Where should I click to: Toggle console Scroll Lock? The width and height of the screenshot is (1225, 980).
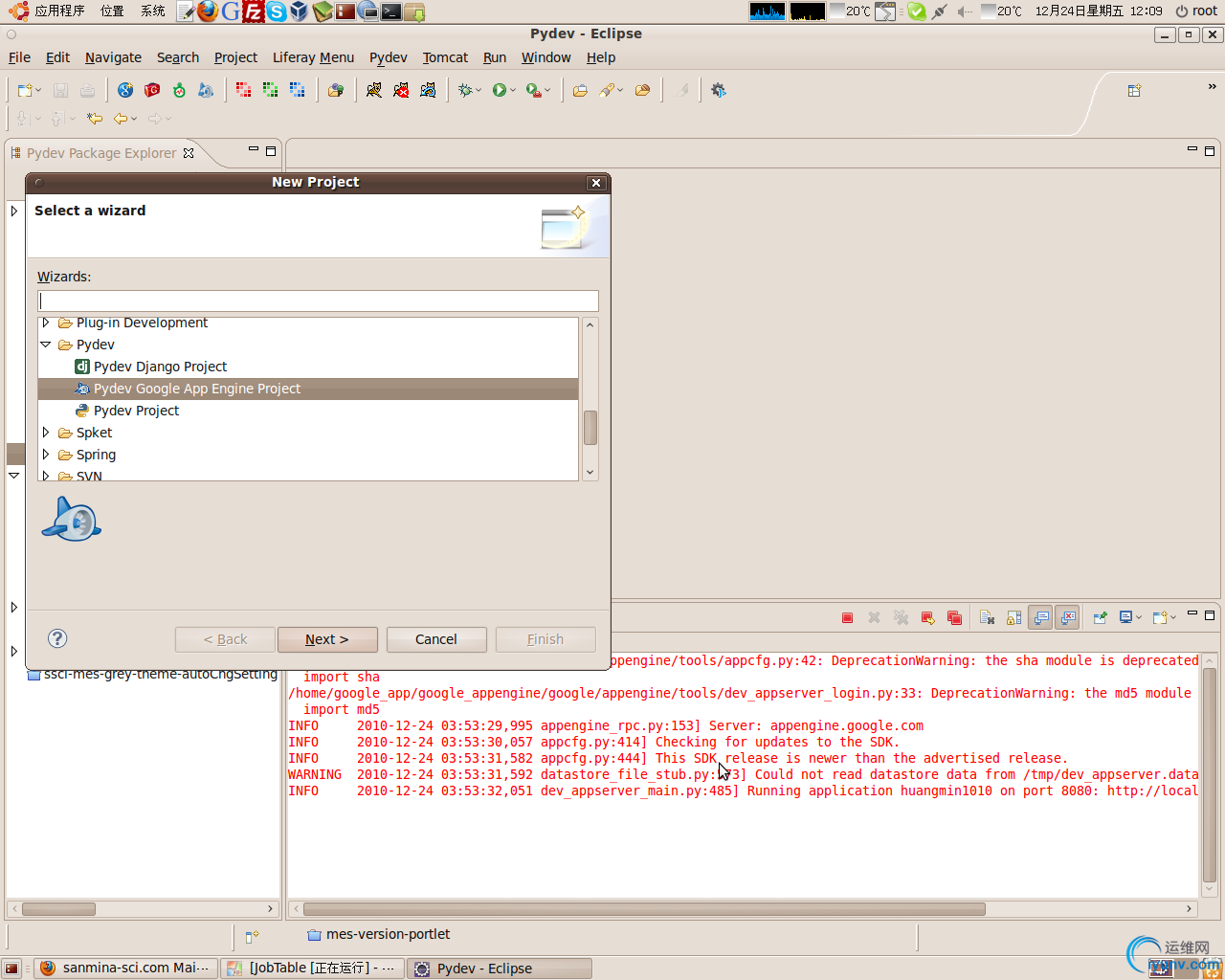pyautogui.click(x=1013, y=618)
